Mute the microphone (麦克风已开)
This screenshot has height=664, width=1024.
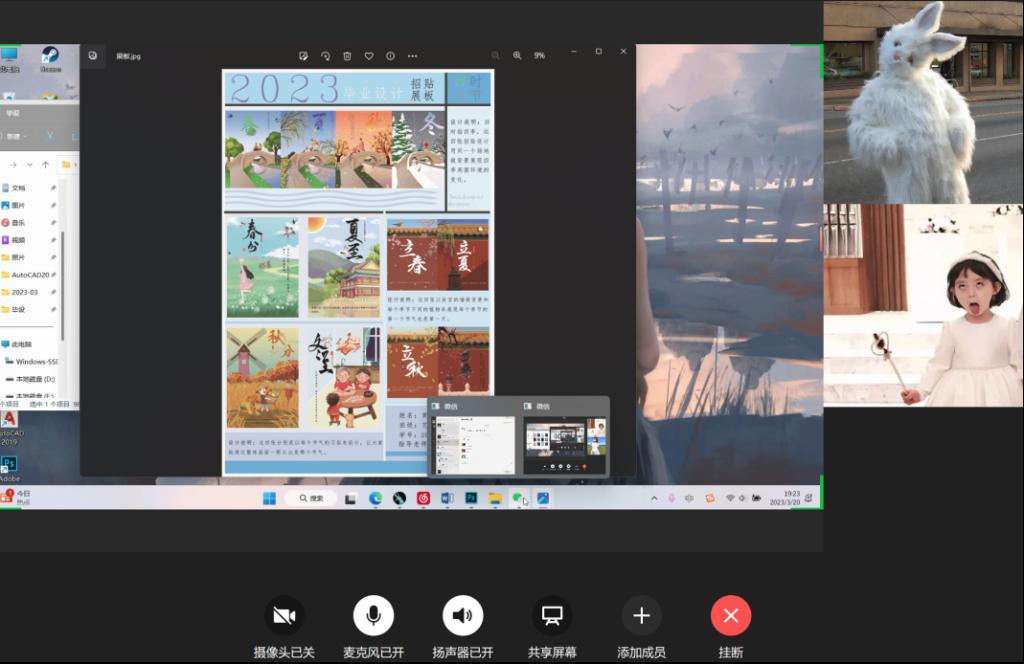pos(373,616)
